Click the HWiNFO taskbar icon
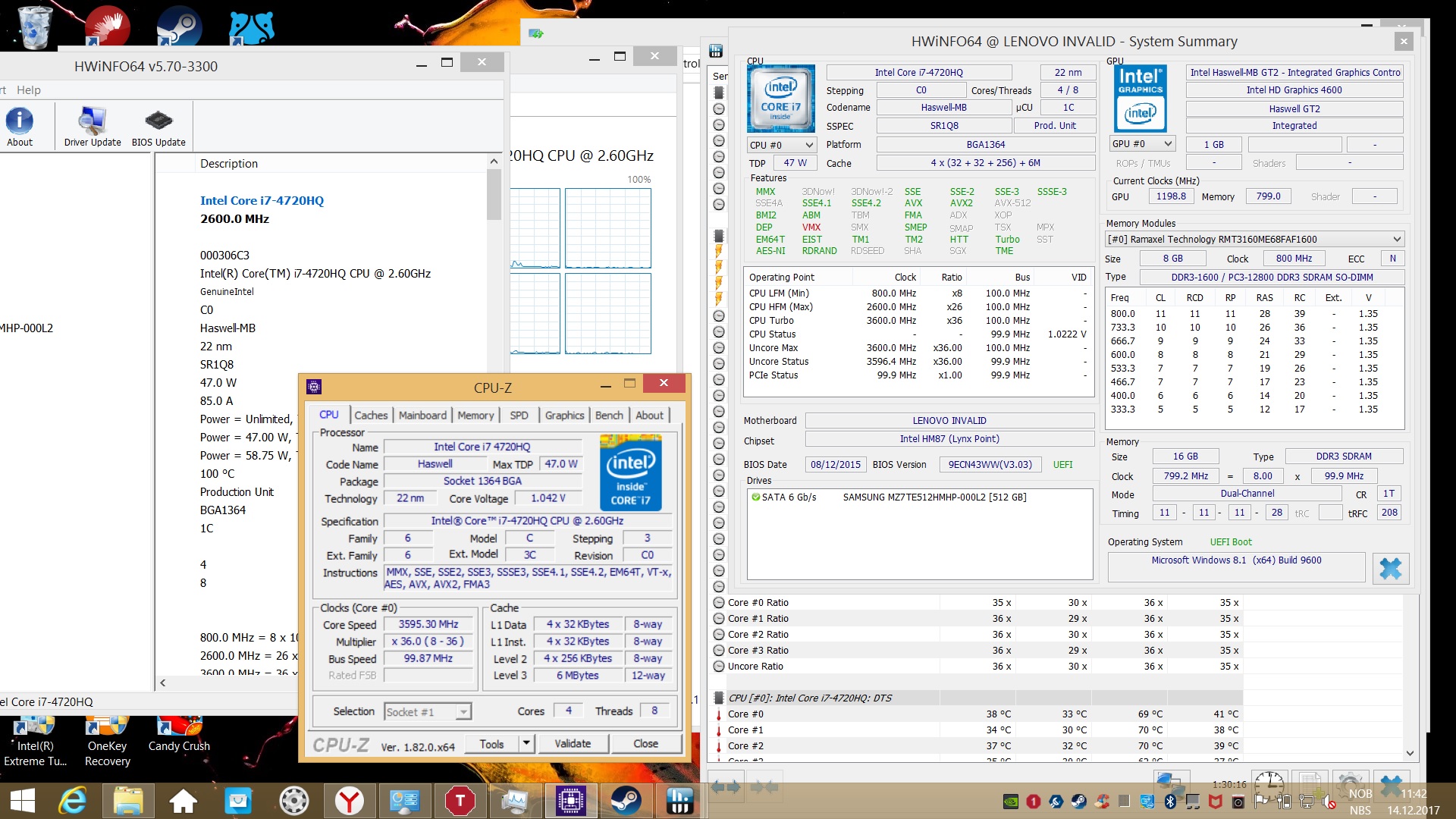 [679, 801]
